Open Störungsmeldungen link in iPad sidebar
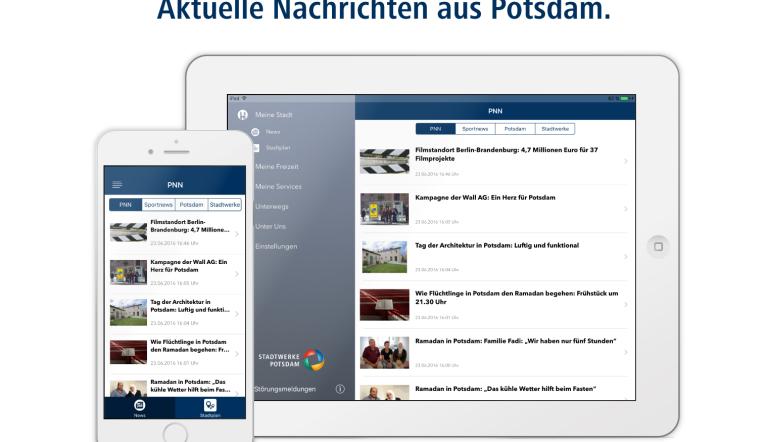Viewport: 768px width, 442px height. [x=285, y=389]
